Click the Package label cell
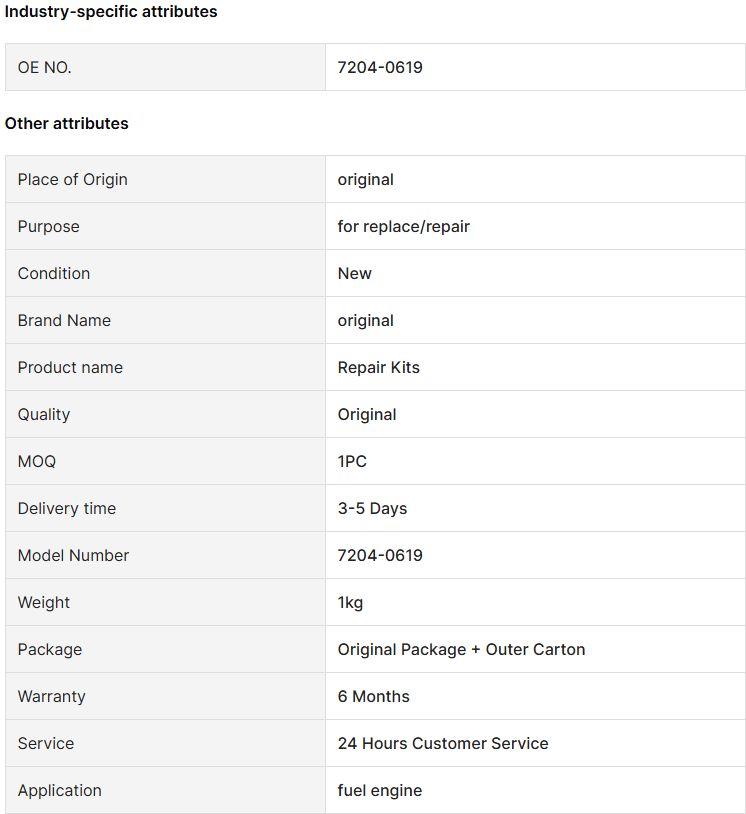The image size is (746, 814). coord(166,649)
